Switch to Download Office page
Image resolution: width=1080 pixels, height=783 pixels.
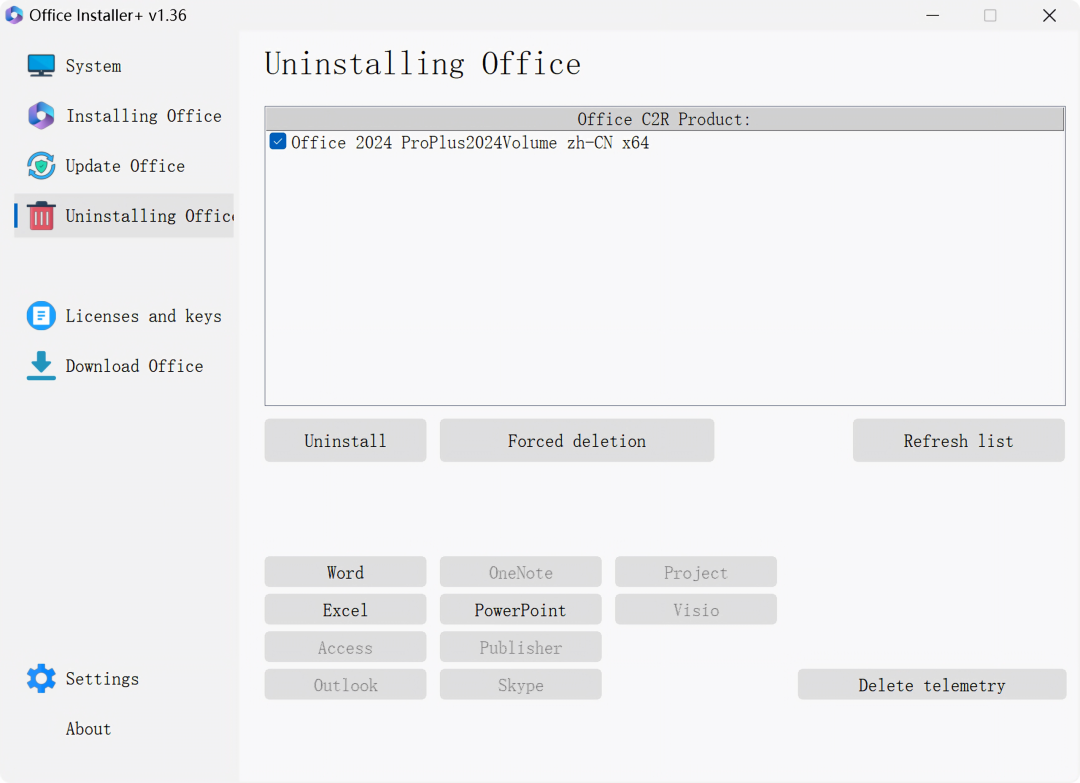(124, 366)
